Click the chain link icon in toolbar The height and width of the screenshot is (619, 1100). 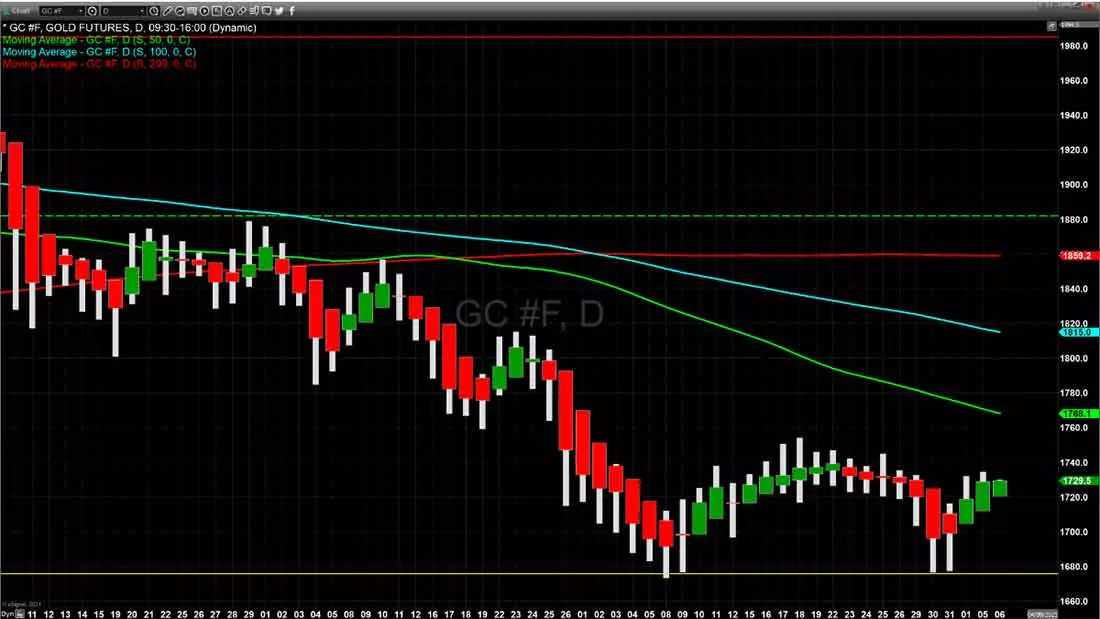[242, 11]
